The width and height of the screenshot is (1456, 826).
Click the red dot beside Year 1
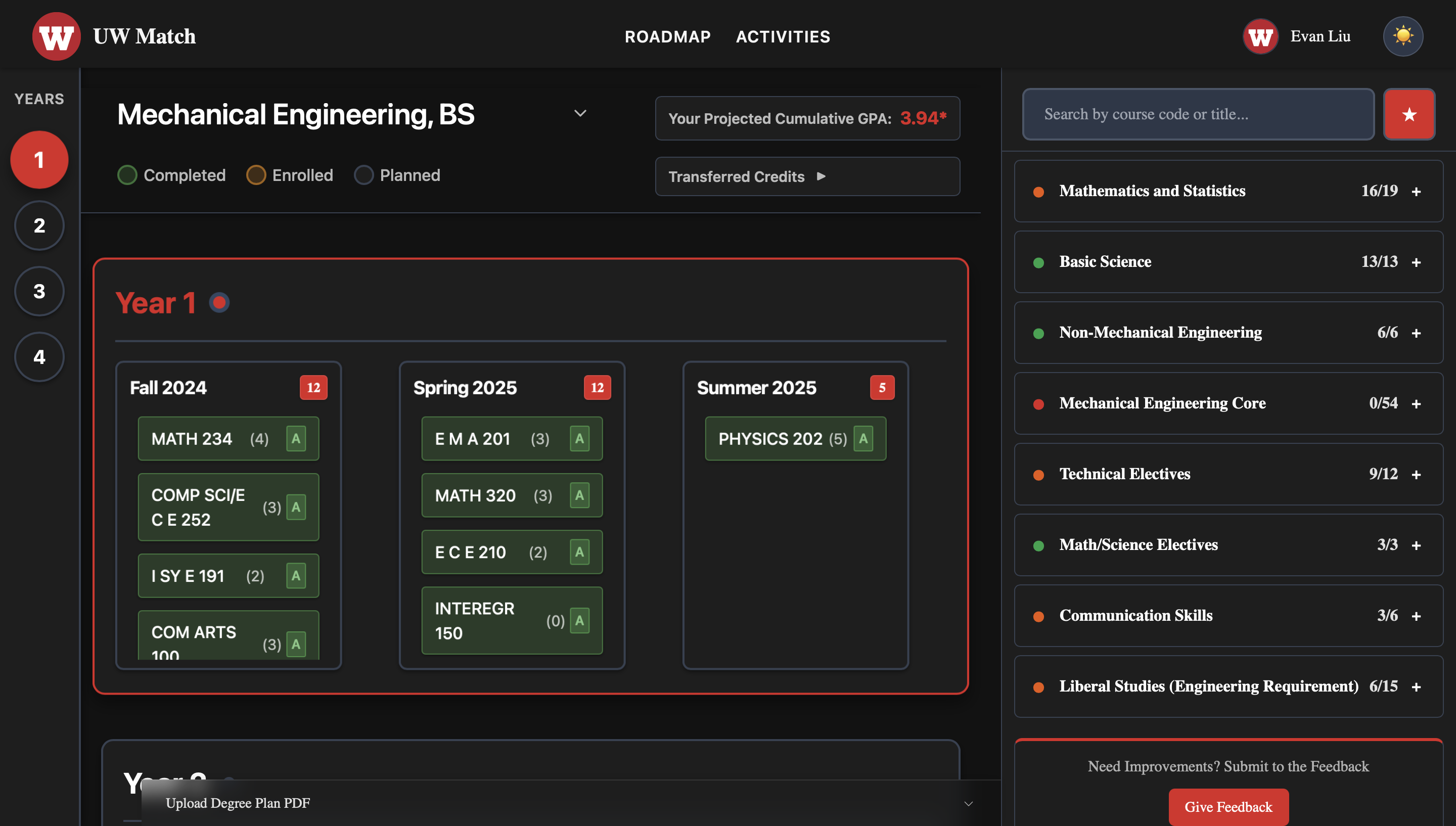click(x=219, y=302)
